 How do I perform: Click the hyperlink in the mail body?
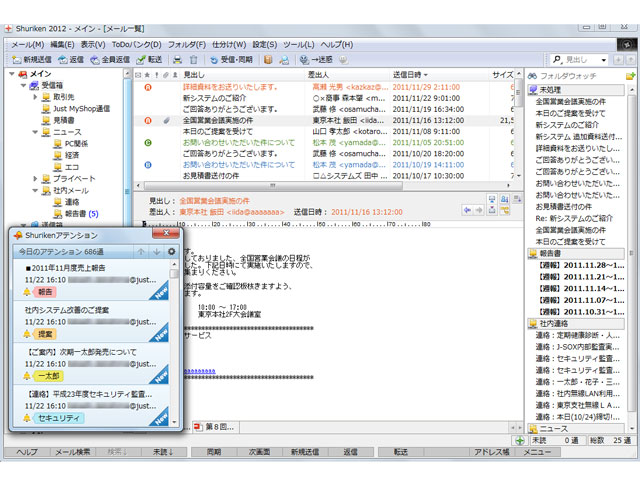coord(200,371)
